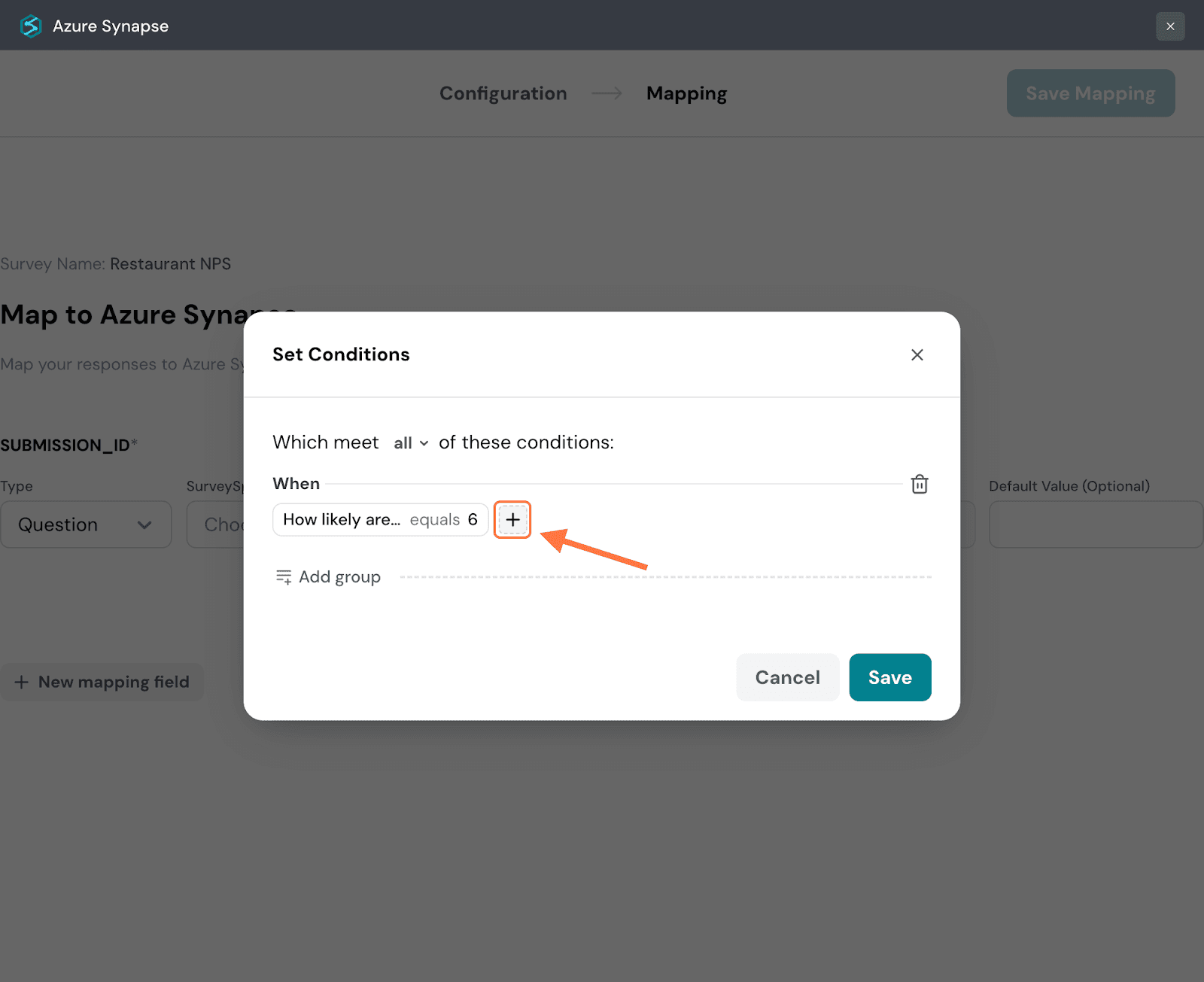Select the Mapping step tab
Viewport: 1204px width, 982px height.
click(x=686, y=93)
